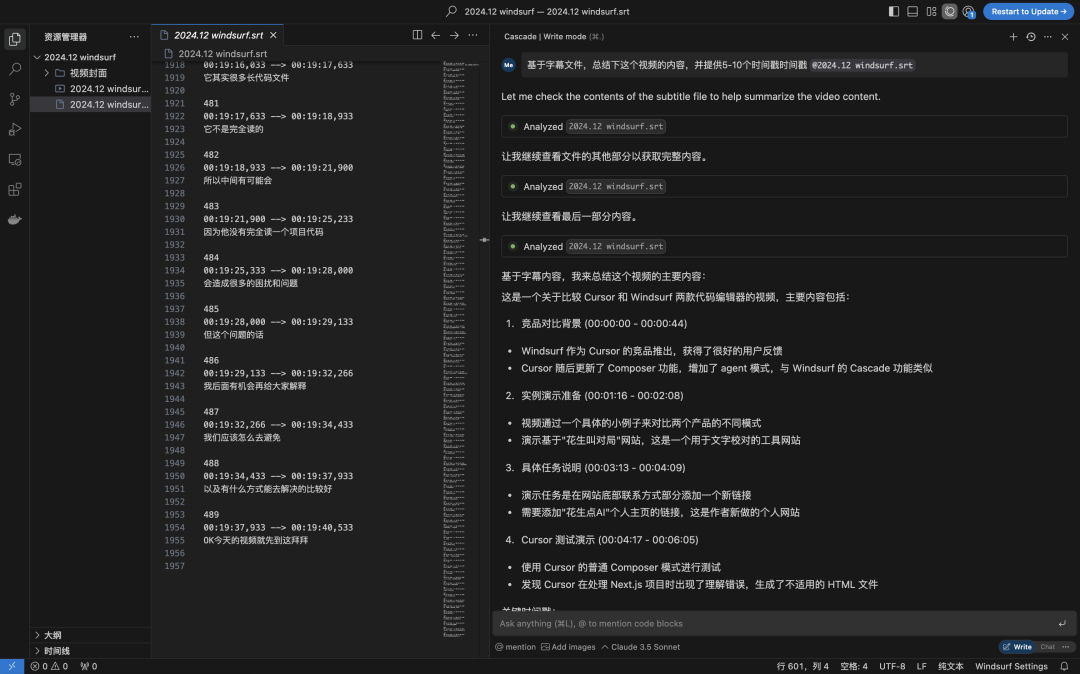The height and width of the screenshot is (674, 1080).
Task: Expand the 时间线 timeline section
Action: 57,651
